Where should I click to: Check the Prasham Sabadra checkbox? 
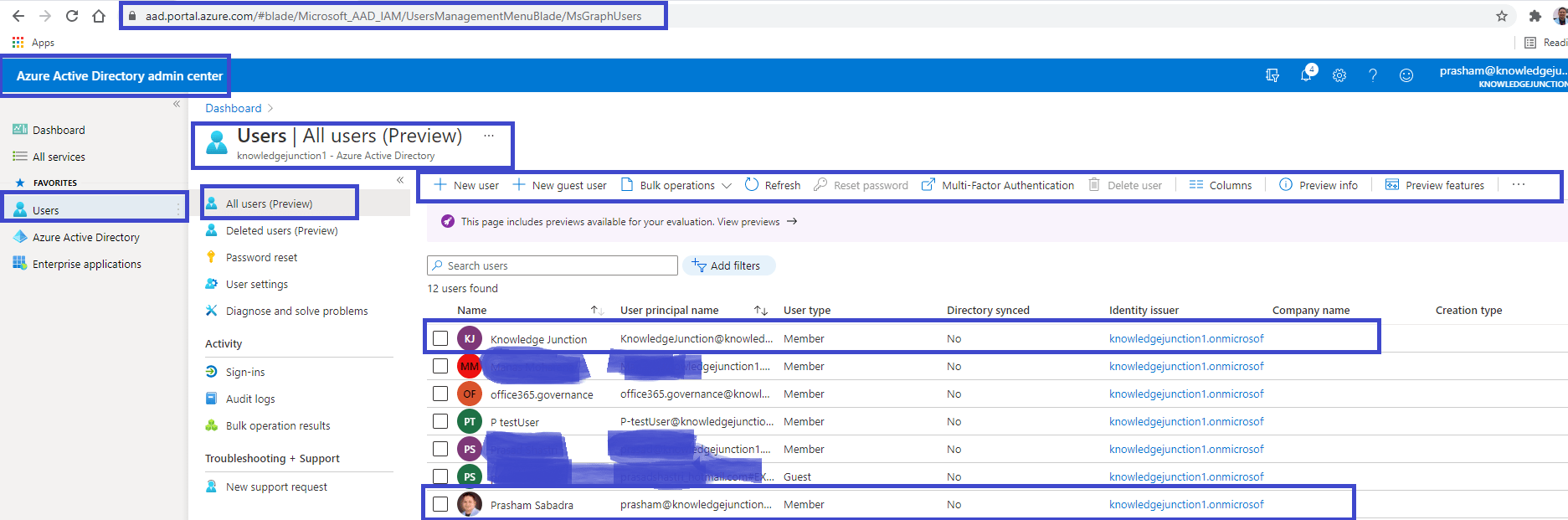pos(440,504)
